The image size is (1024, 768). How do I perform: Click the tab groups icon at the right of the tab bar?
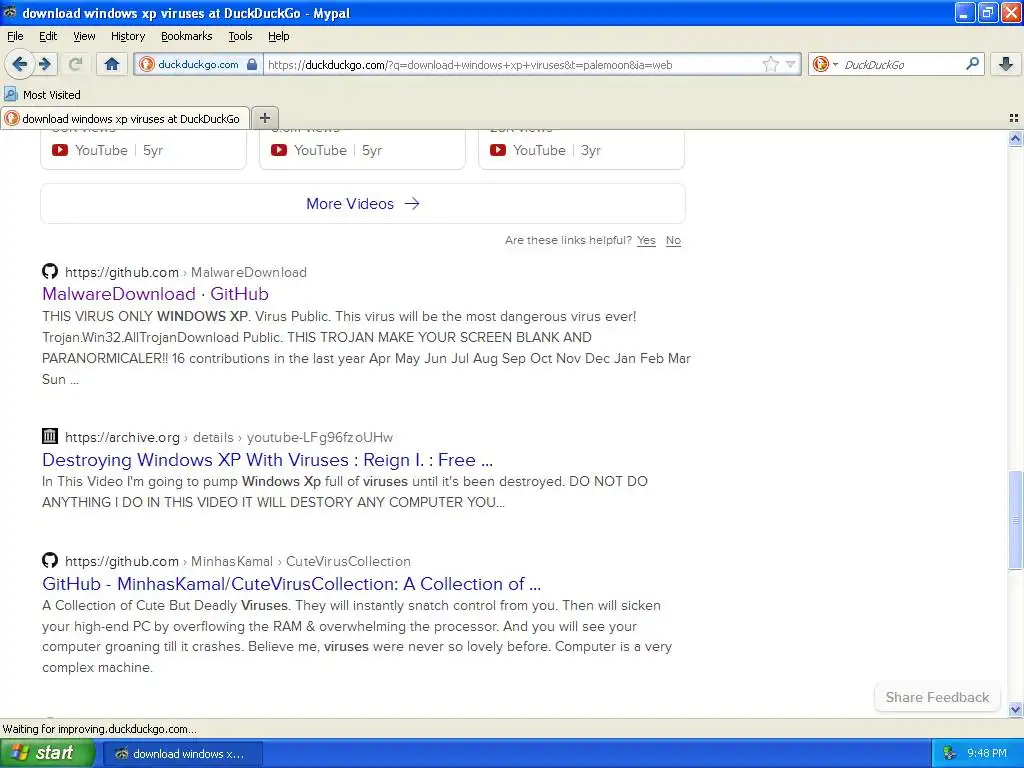1014,118
